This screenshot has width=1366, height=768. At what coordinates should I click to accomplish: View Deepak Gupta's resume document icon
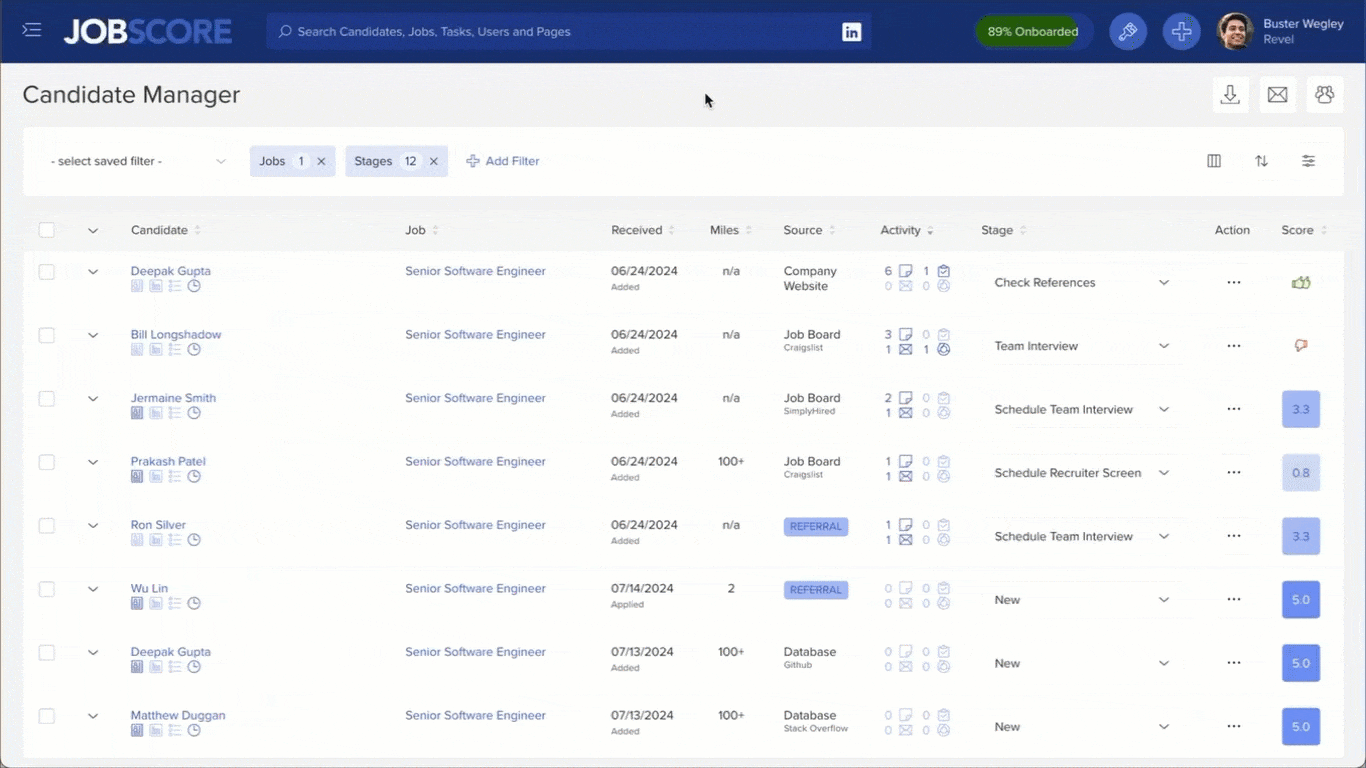point(136,286)
